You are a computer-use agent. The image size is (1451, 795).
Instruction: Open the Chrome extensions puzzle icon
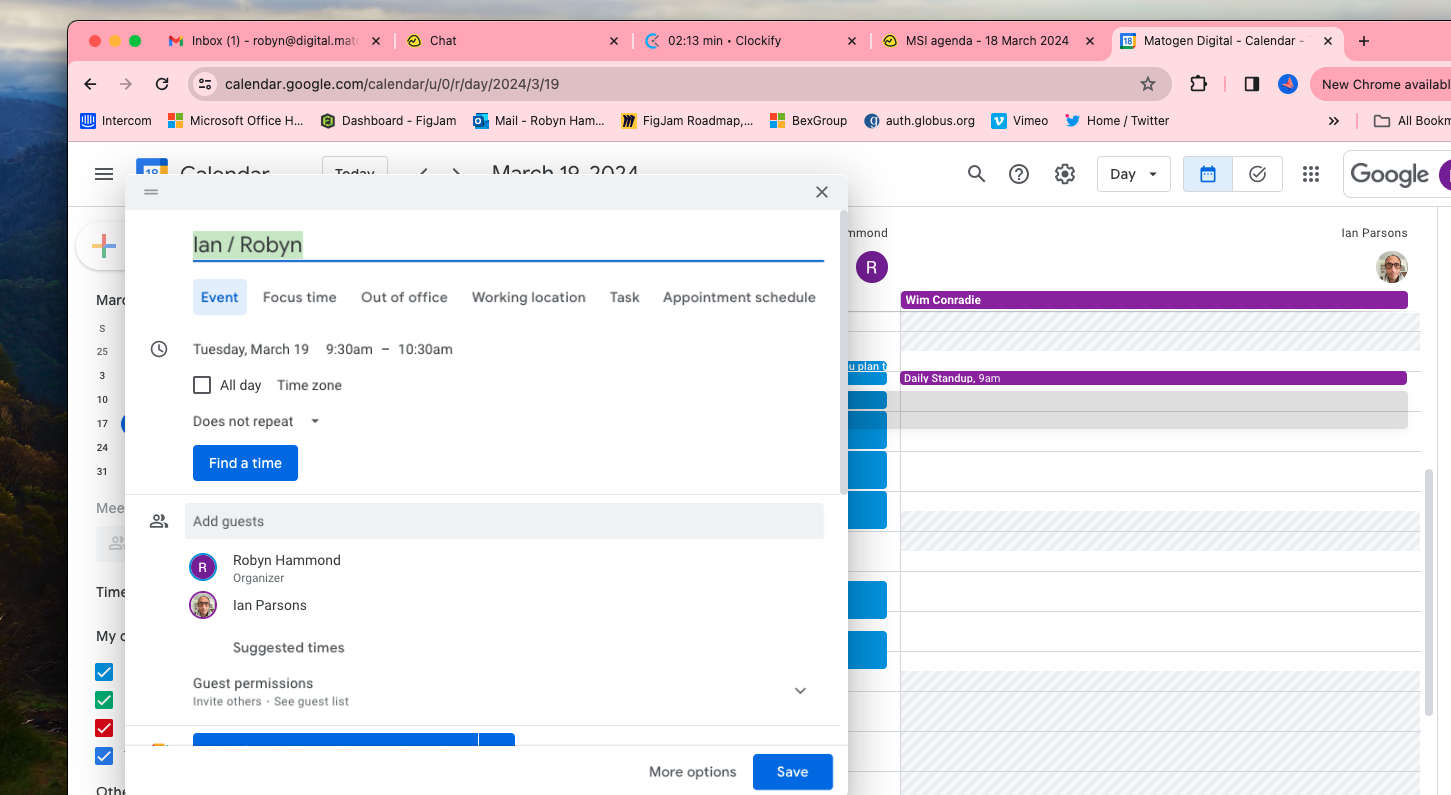coord(1198,84)
